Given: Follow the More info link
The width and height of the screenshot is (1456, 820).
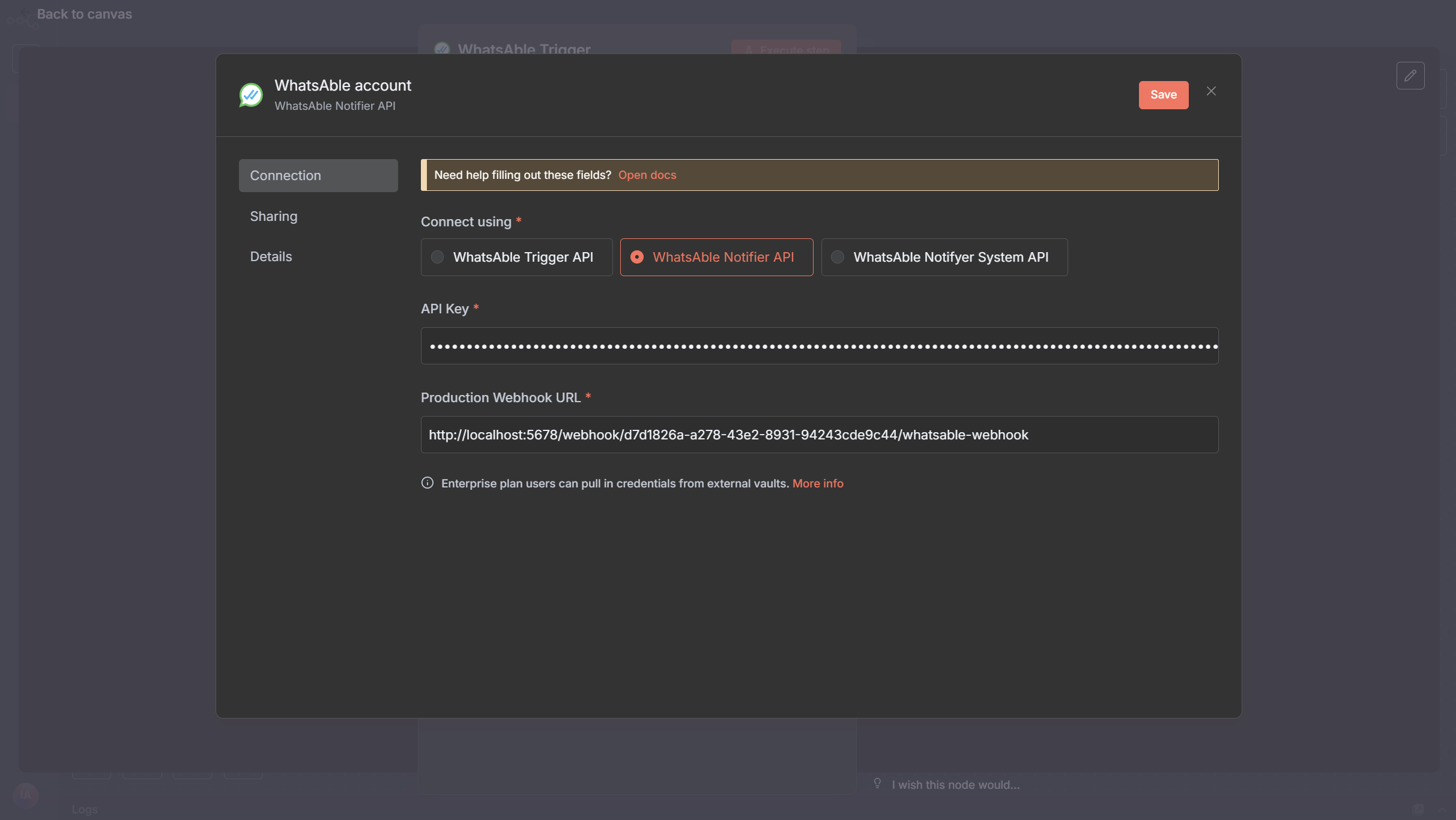Looking at the screenshot, I should [x=817, y=483].
